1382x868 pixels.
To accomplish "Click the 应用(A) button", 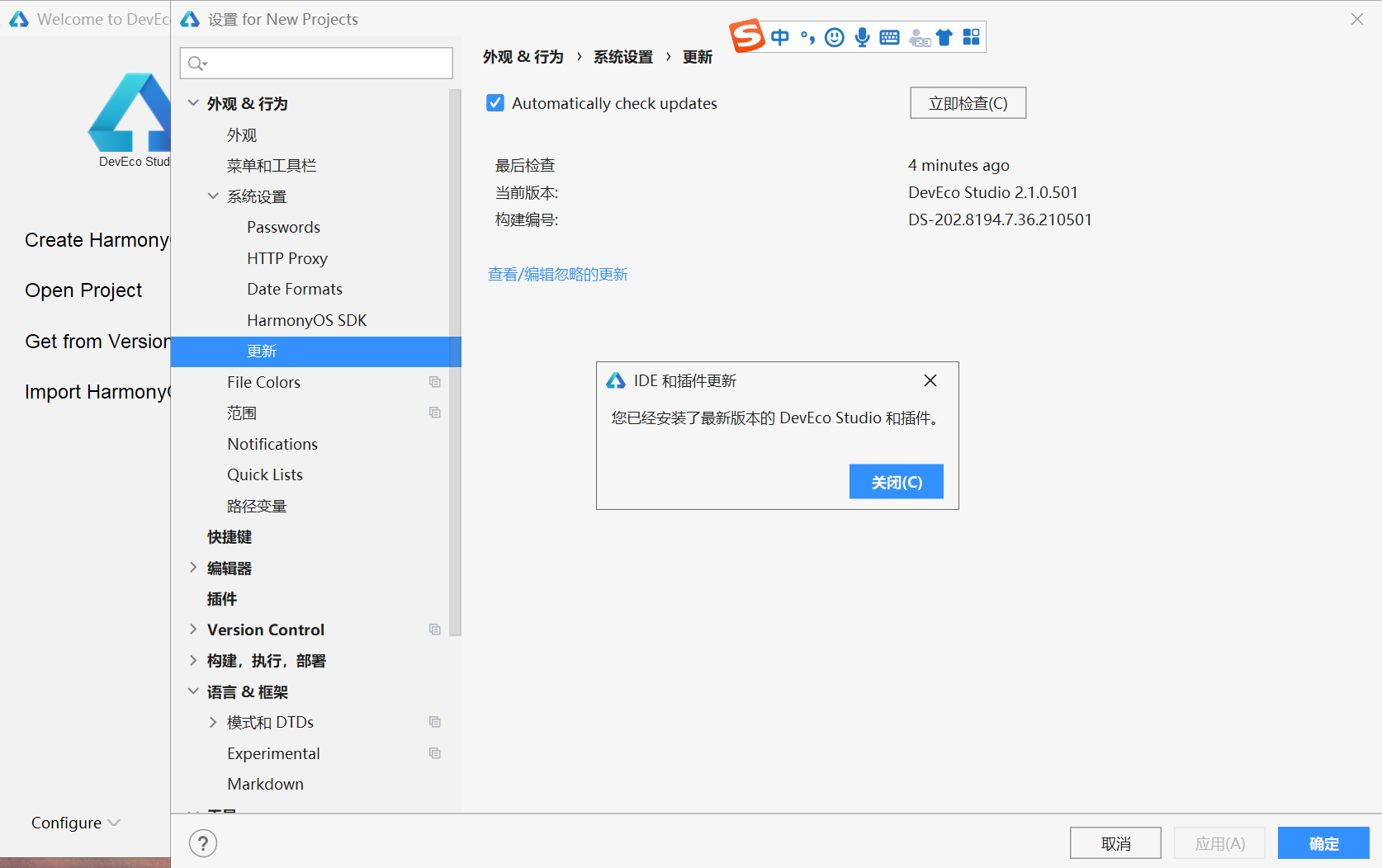I will 1220,843.
